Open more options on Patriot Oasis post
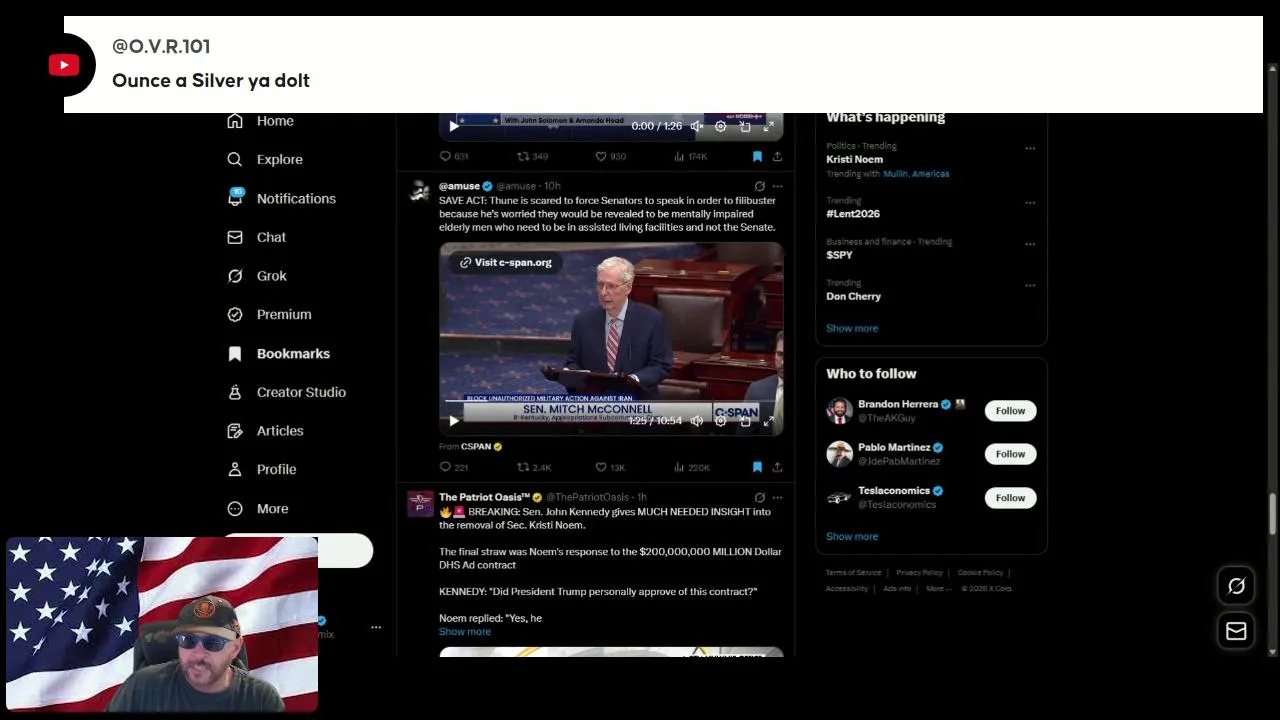 [x=777, y=497]
